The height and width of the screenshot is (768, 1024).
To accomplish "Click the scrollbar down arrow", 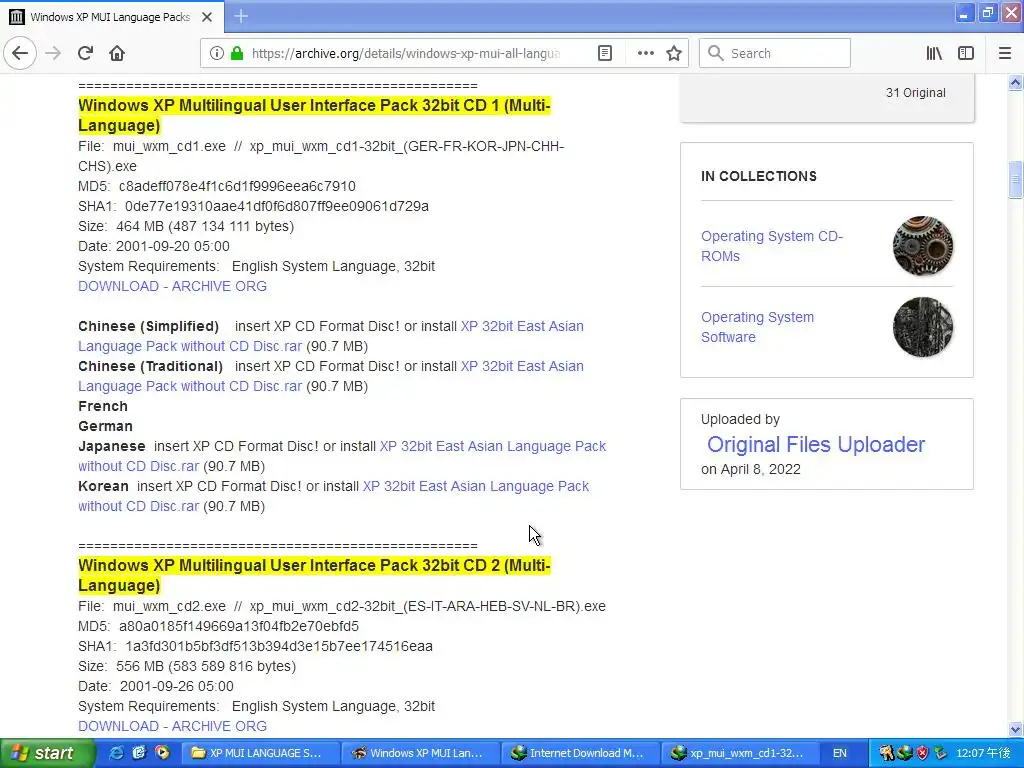I will (x=1015, y=729).
